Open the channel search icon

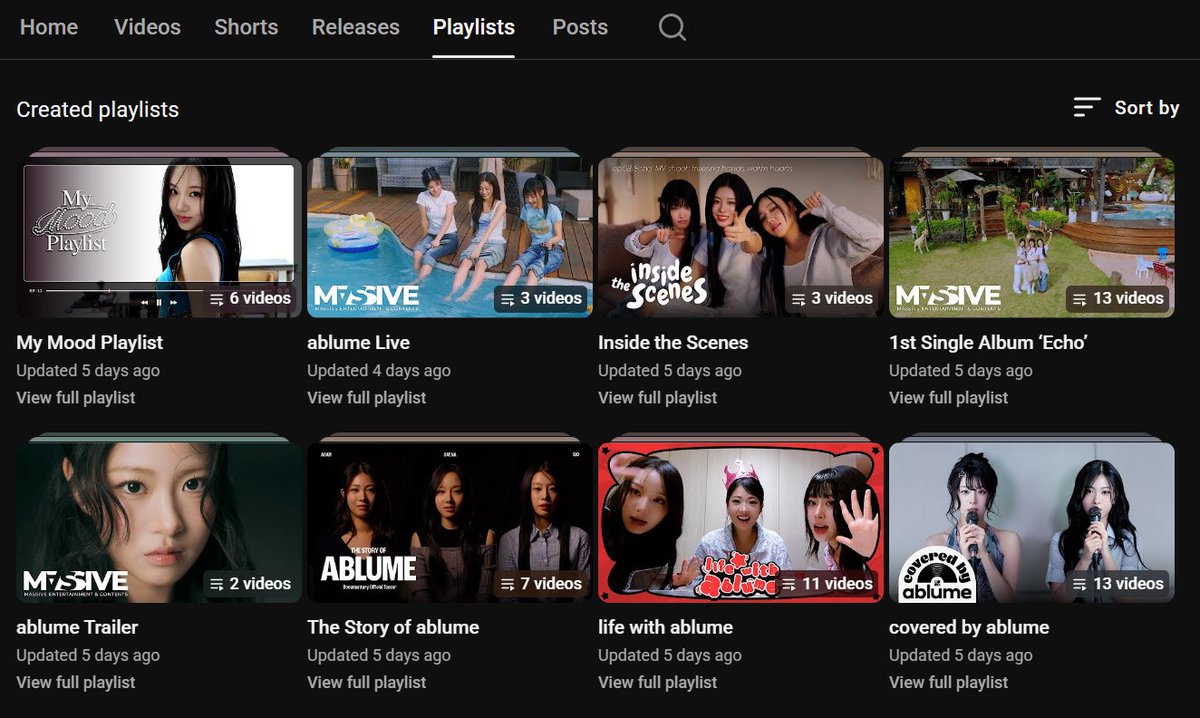[x=672, y=28]
